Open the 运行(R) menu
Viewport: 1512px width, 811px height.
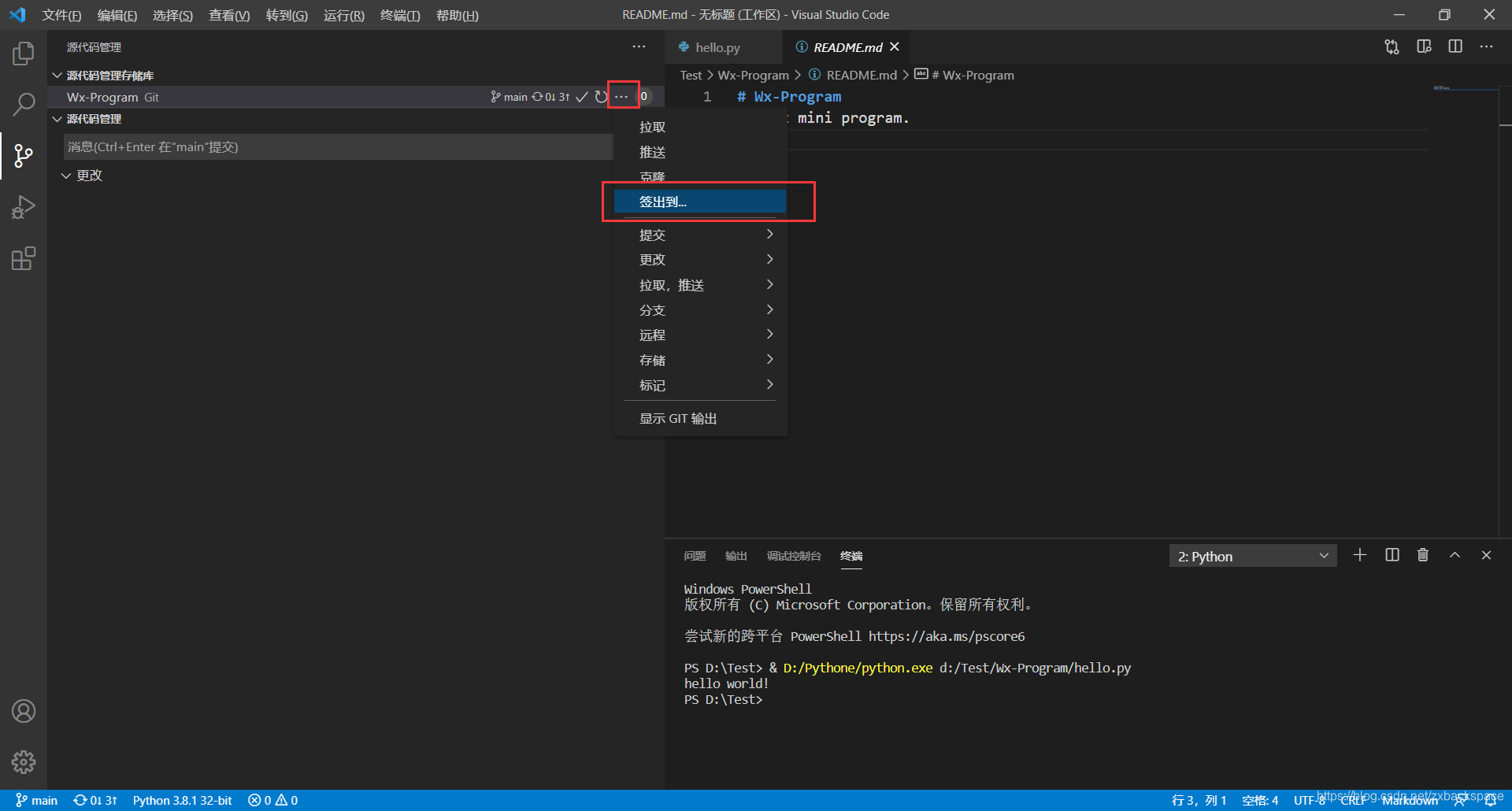click(343, 15)
